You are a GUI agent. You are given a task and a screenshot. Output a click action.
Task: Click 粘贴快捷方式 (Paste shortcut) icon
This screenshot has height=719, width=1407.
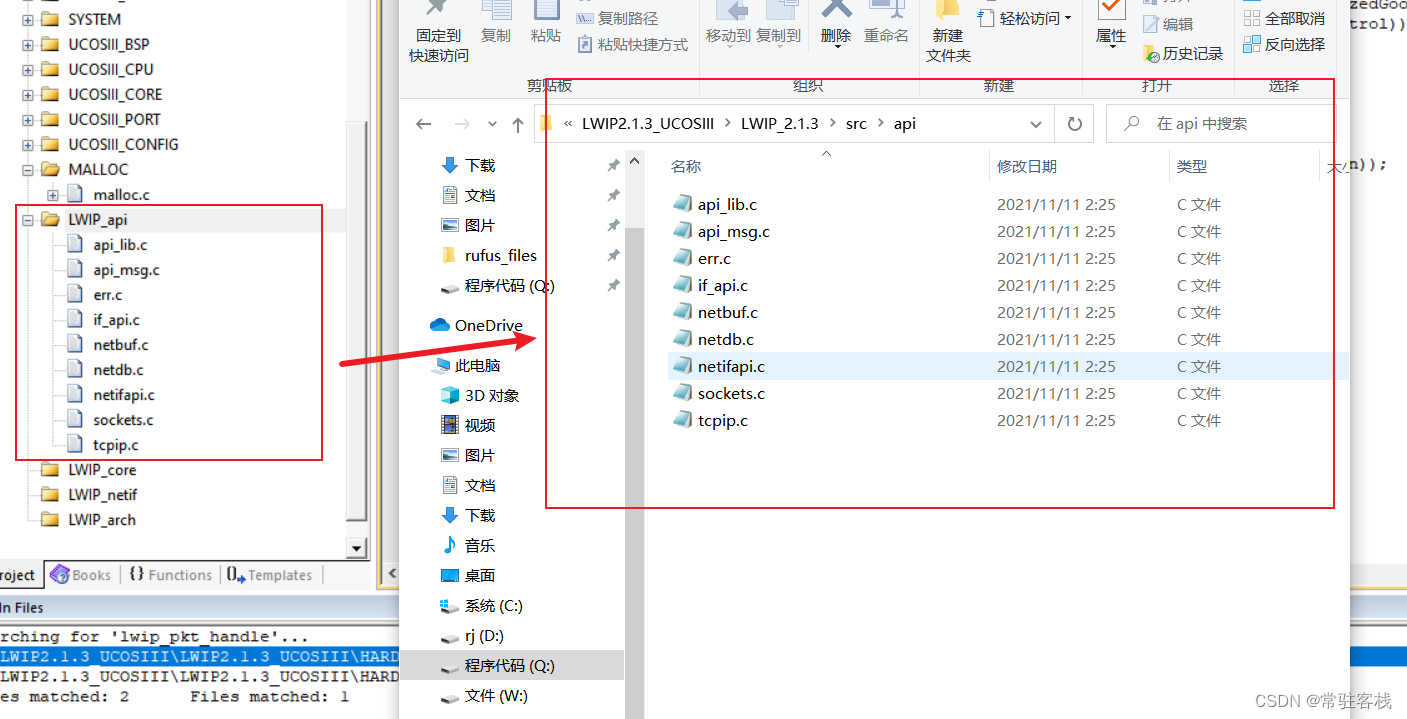[630, 45]
